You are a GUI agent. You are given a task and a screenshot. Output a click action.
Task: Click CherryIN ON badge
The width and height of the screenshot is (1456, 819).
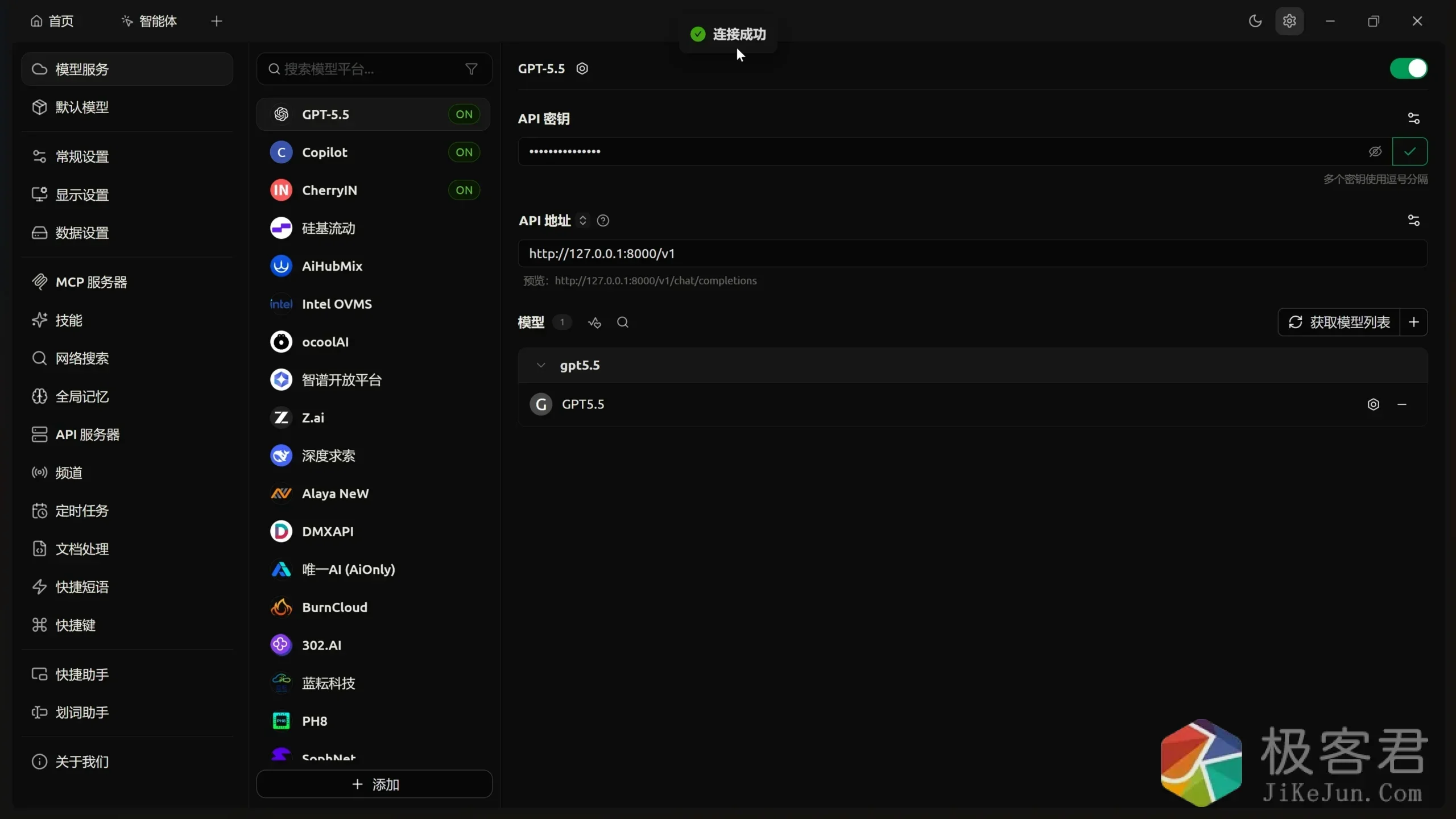464,191
